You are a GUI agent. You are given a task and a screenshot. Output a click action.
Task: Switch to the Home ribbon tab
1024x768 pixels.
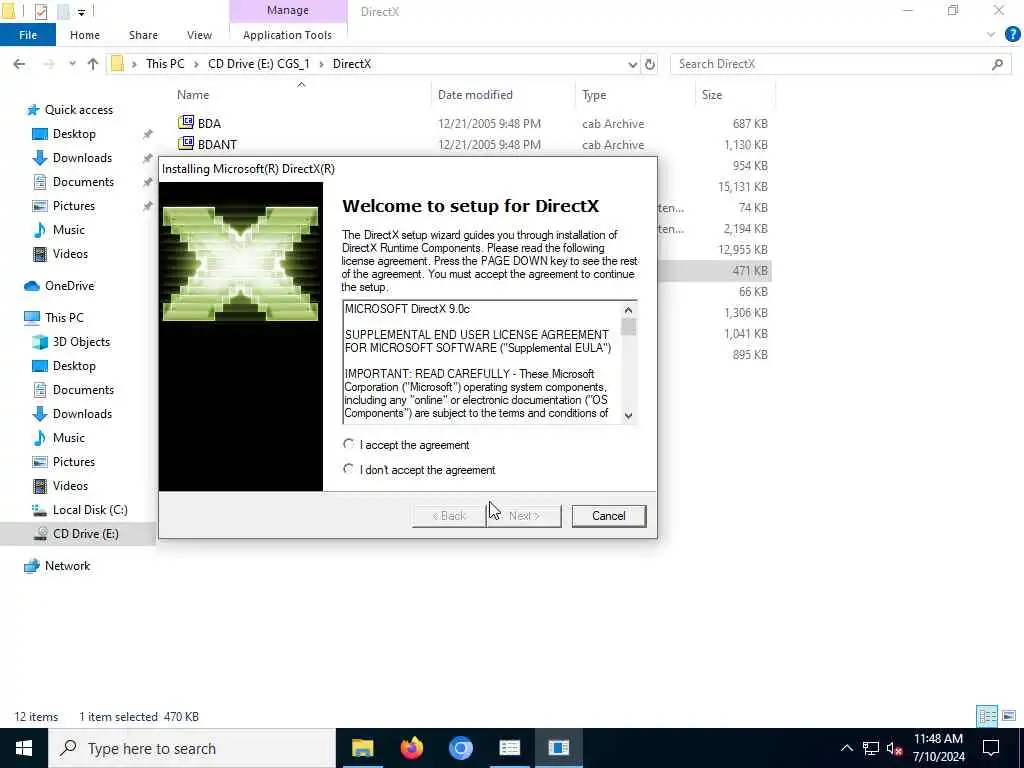pyautogui.click(x=85, y=35)
